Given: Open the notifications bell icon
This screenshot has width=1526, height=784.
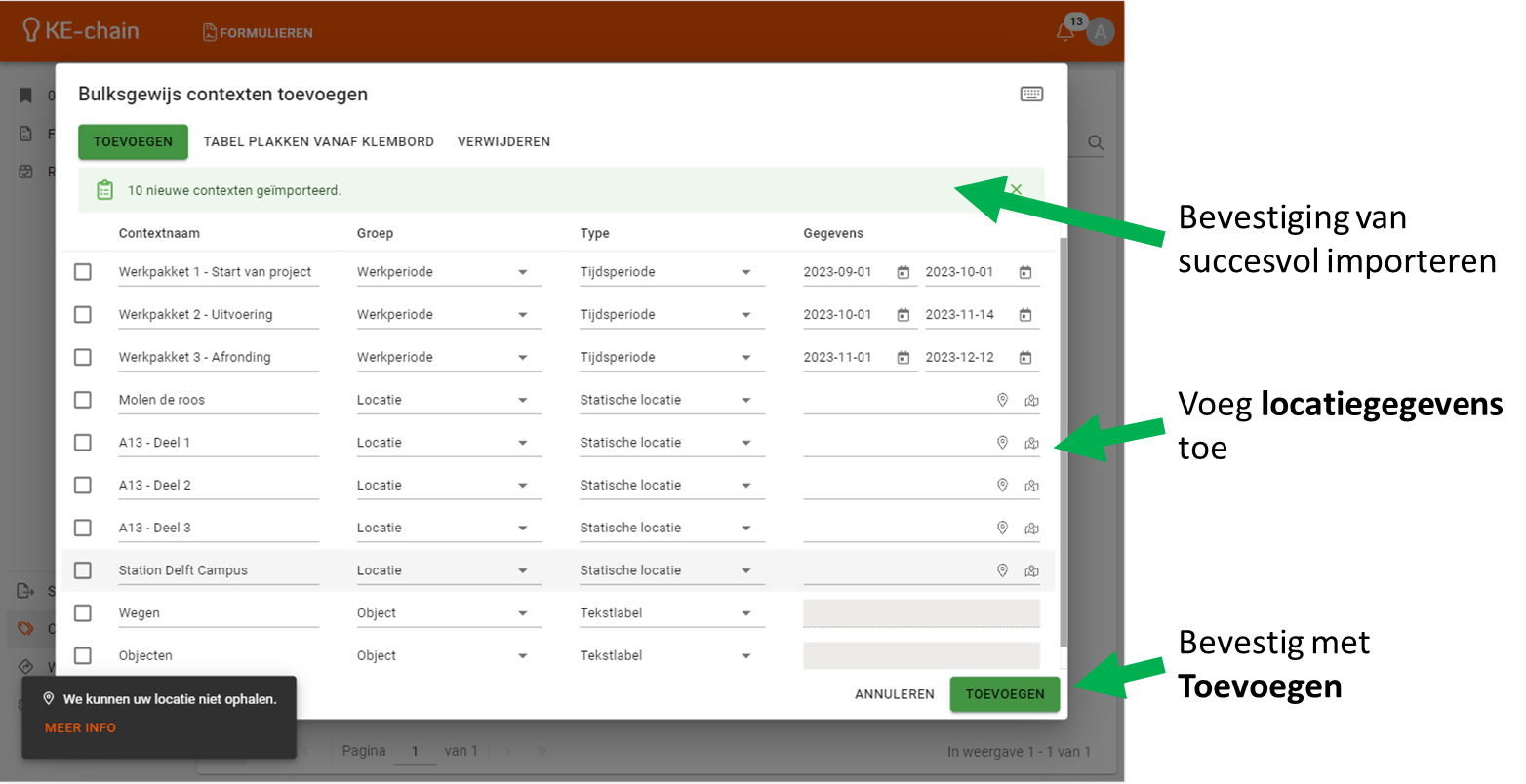Looking at the screenshot, I should coord(1065,32).
